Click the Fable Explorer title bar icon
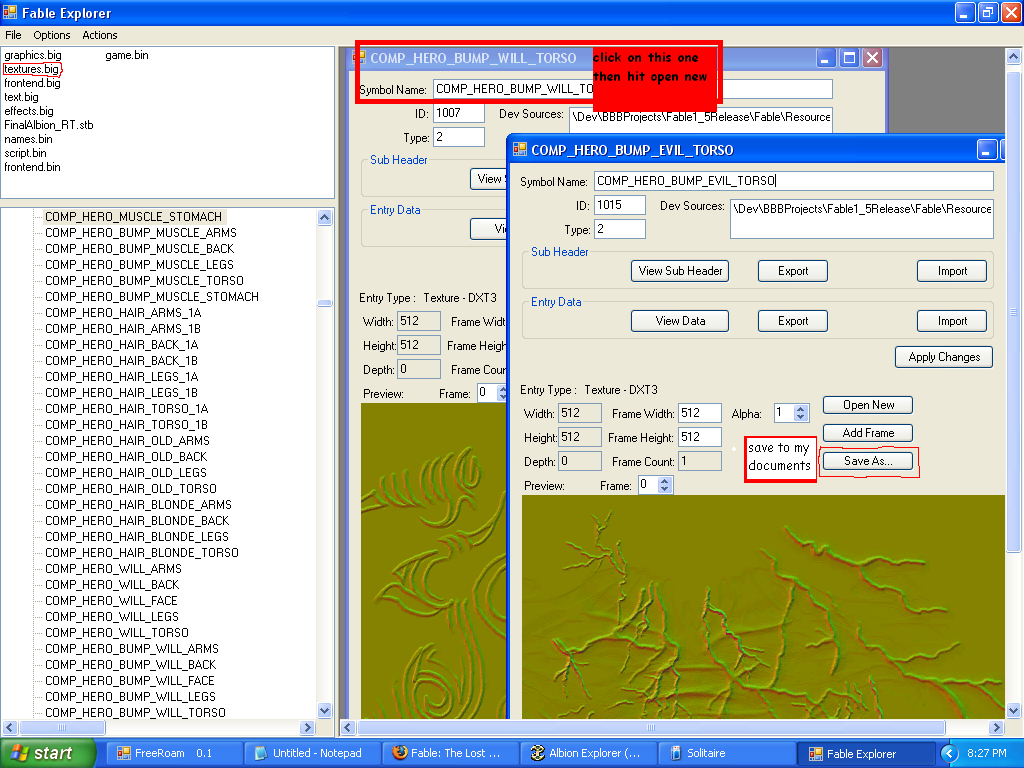Image resolution: width=1024 pixels, height=768 pixels. point(11,13)
